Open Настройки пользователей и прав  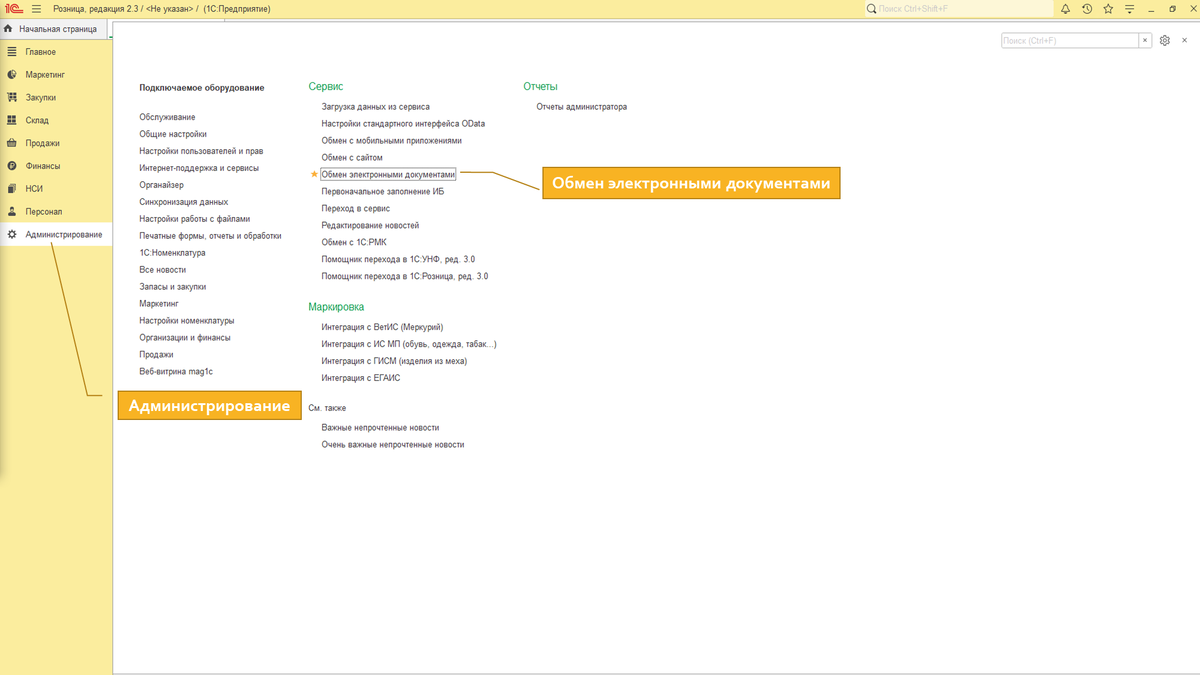pos(201,151)
